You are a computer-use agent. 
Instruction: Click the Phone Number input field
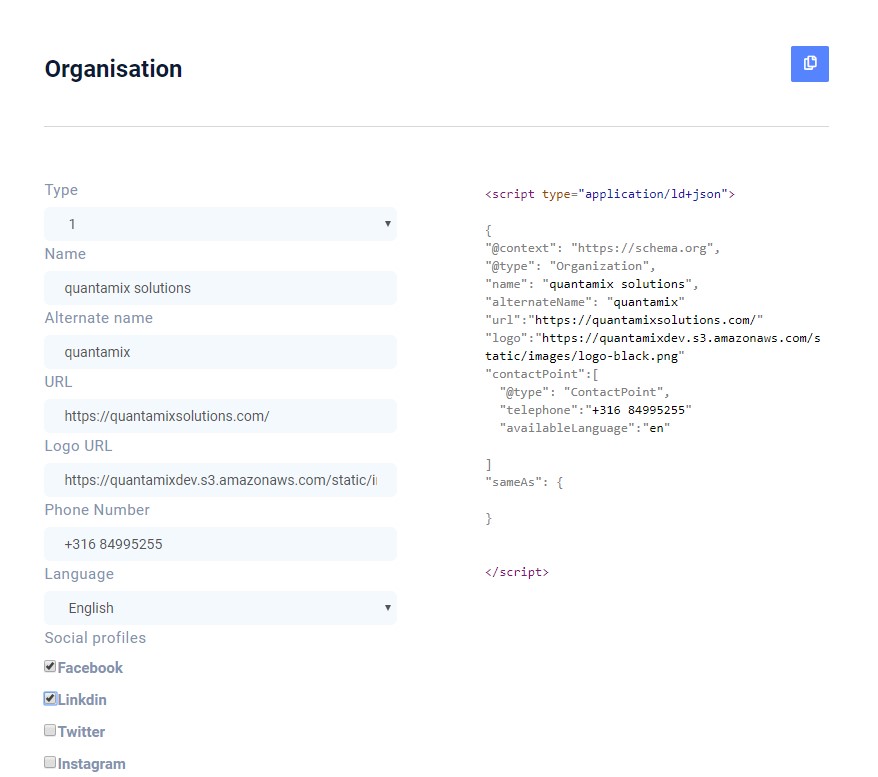[220, 544]
